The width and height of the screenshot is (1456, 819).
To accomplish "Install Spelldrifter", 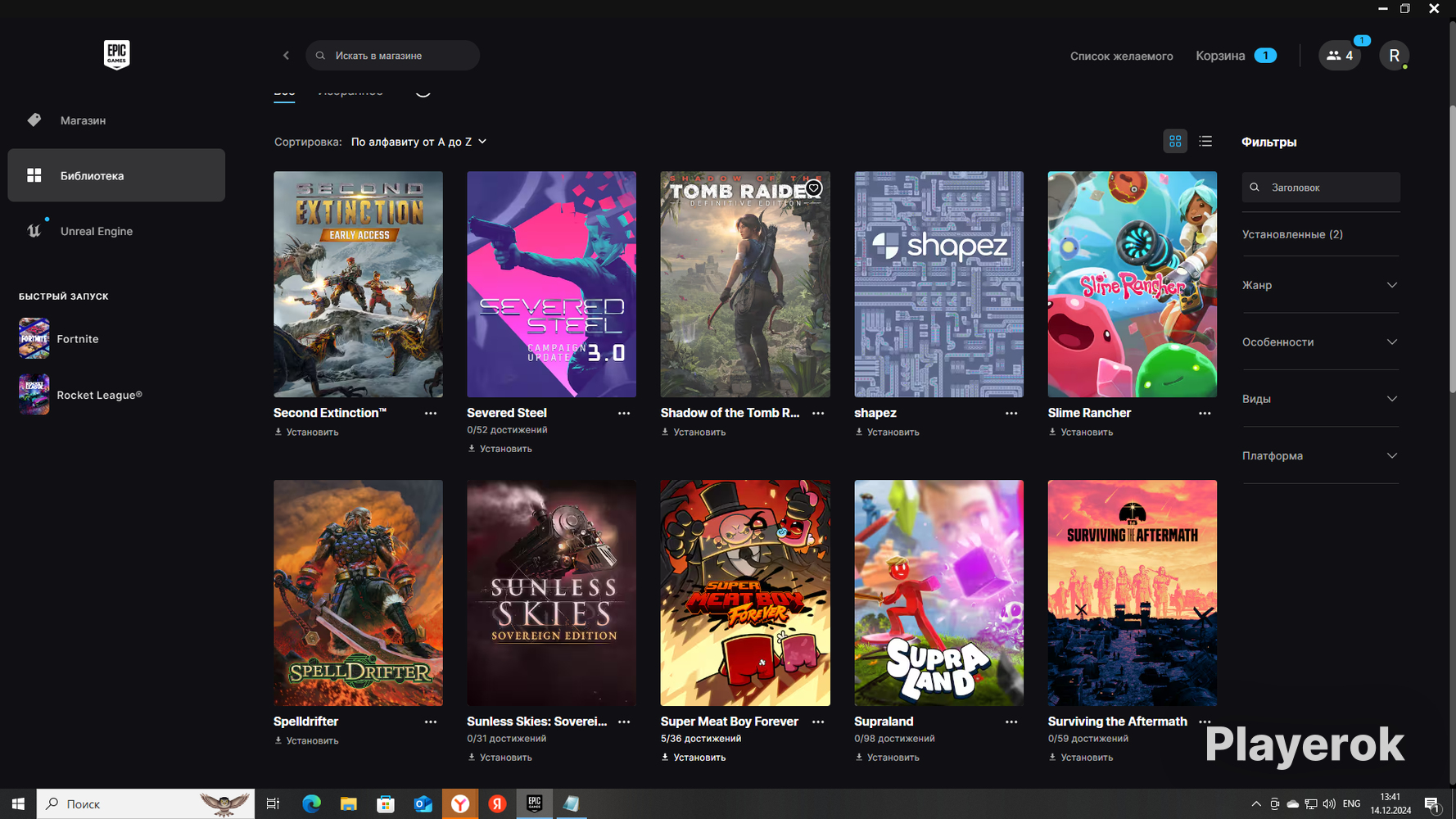I will 306,741.
